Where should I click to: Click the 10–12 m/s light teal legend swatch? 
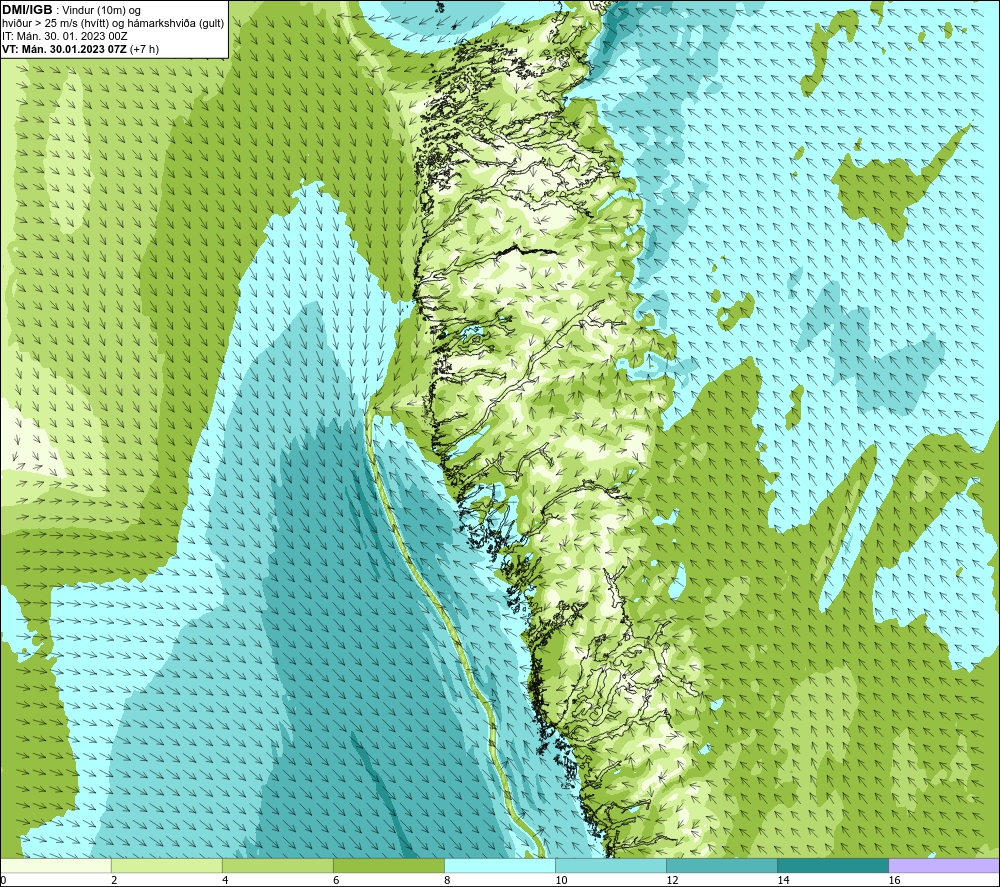tap(610, 865)
